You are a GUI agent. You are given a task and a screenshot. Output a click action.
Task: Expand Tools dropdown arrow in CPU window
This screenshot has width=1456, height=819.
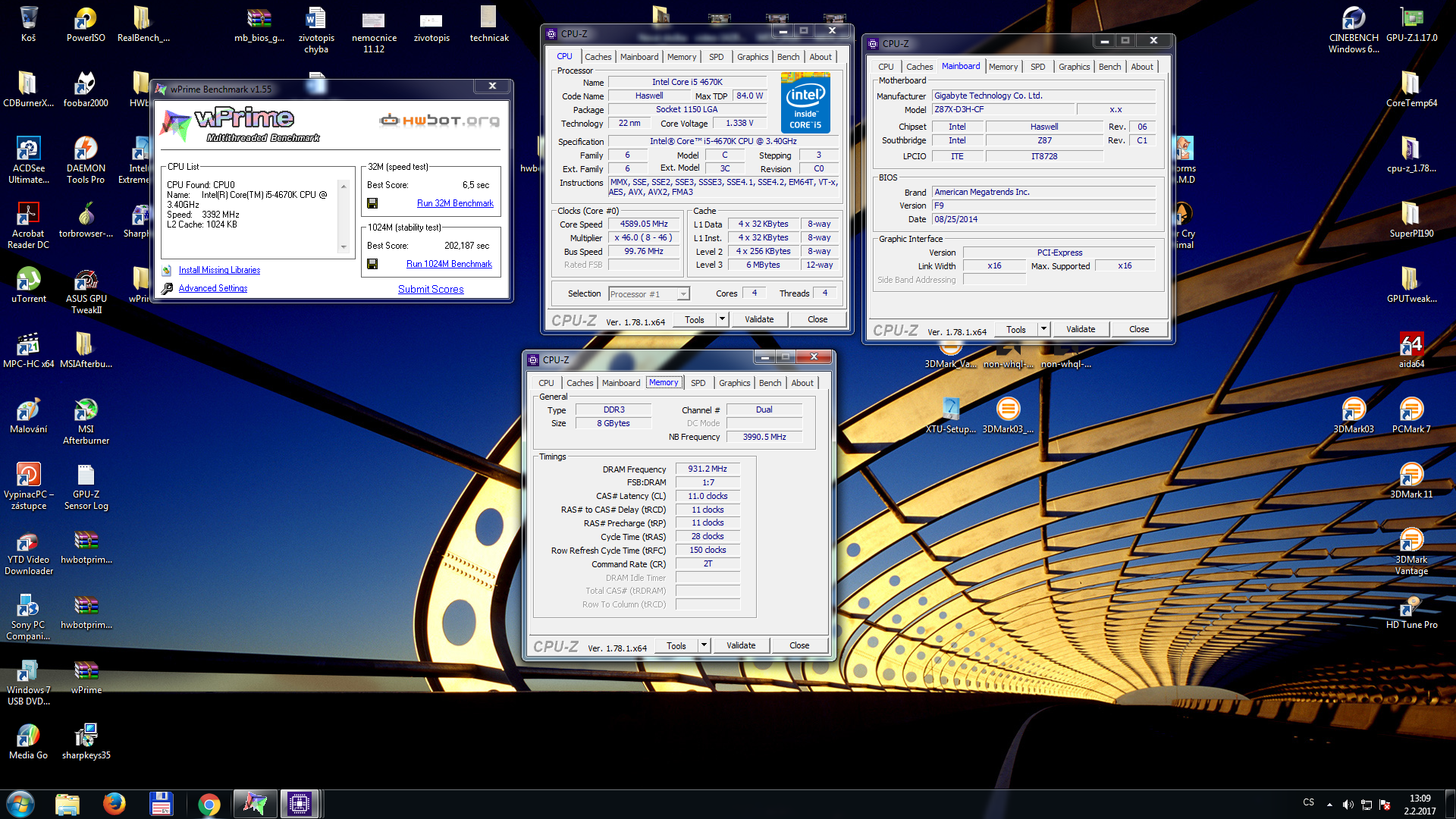point(722,319)
